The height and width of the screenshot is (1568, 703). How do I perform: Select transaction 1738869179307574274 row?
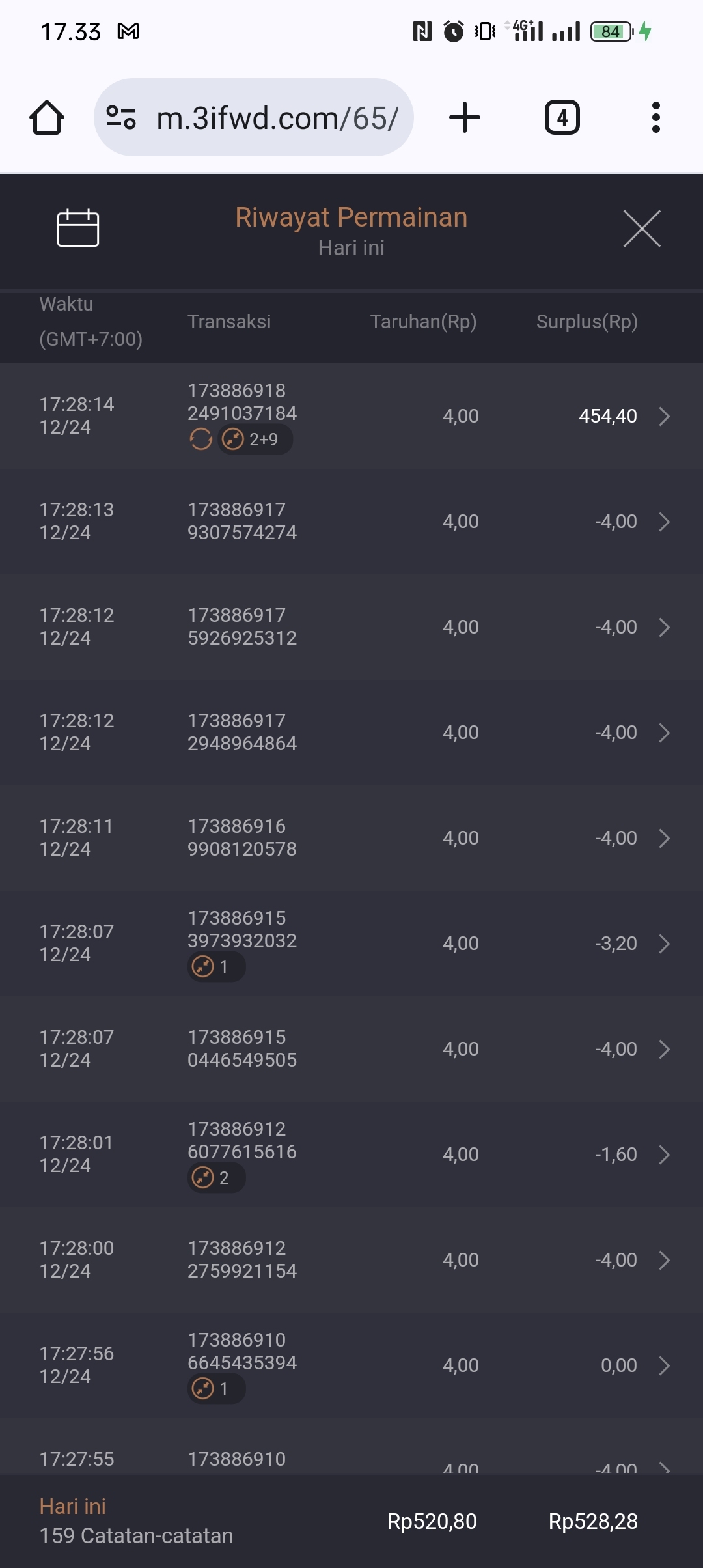pyautogui.click(x=241, y=522)
